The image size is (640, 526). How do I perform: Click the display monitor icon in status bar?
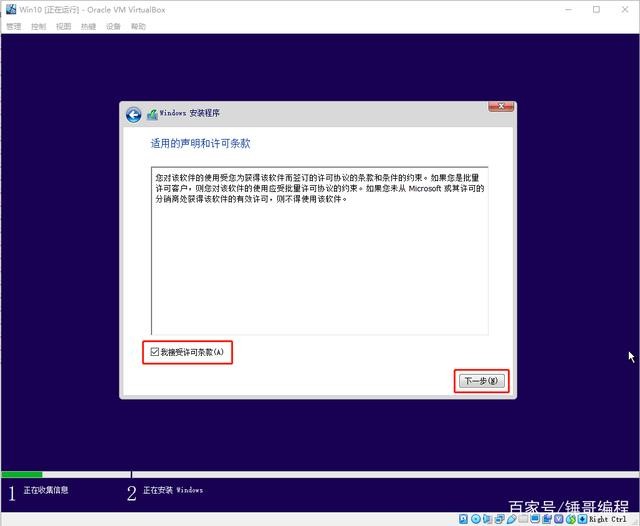(535, 519)
